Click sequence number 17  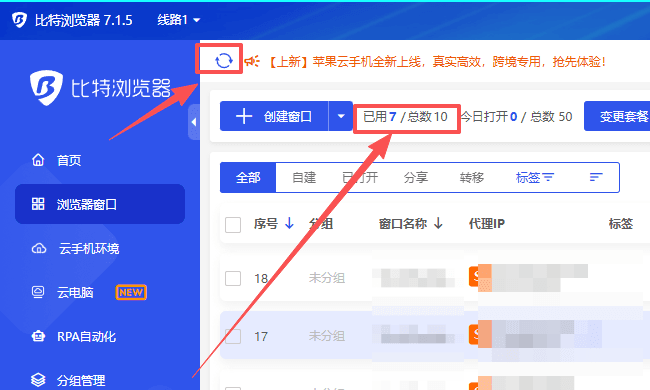[261, 337]
